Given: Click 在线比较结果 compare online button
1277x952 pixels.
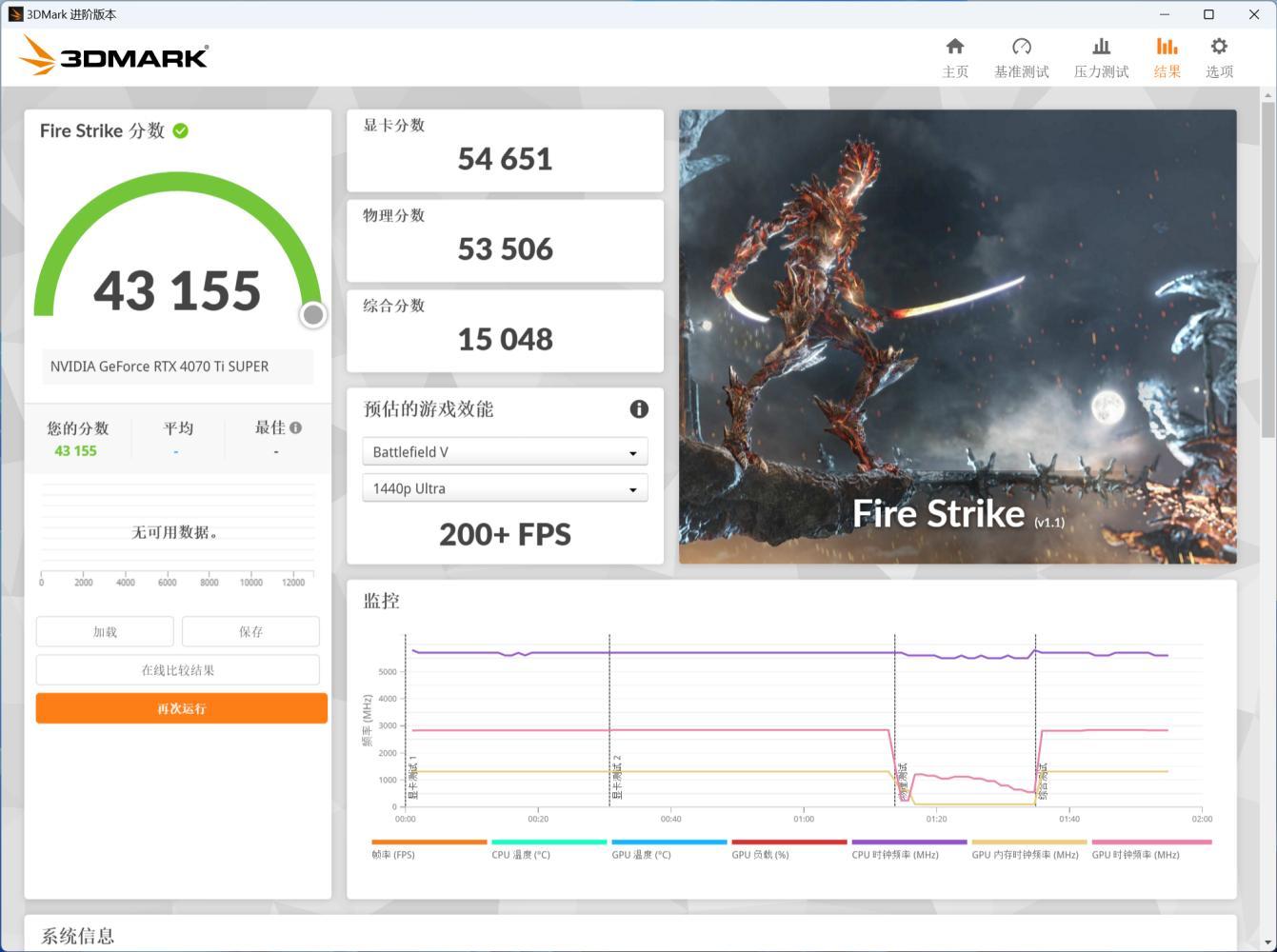Looking at the screenshot, I should pyautogui.click(x=178, y=669).
